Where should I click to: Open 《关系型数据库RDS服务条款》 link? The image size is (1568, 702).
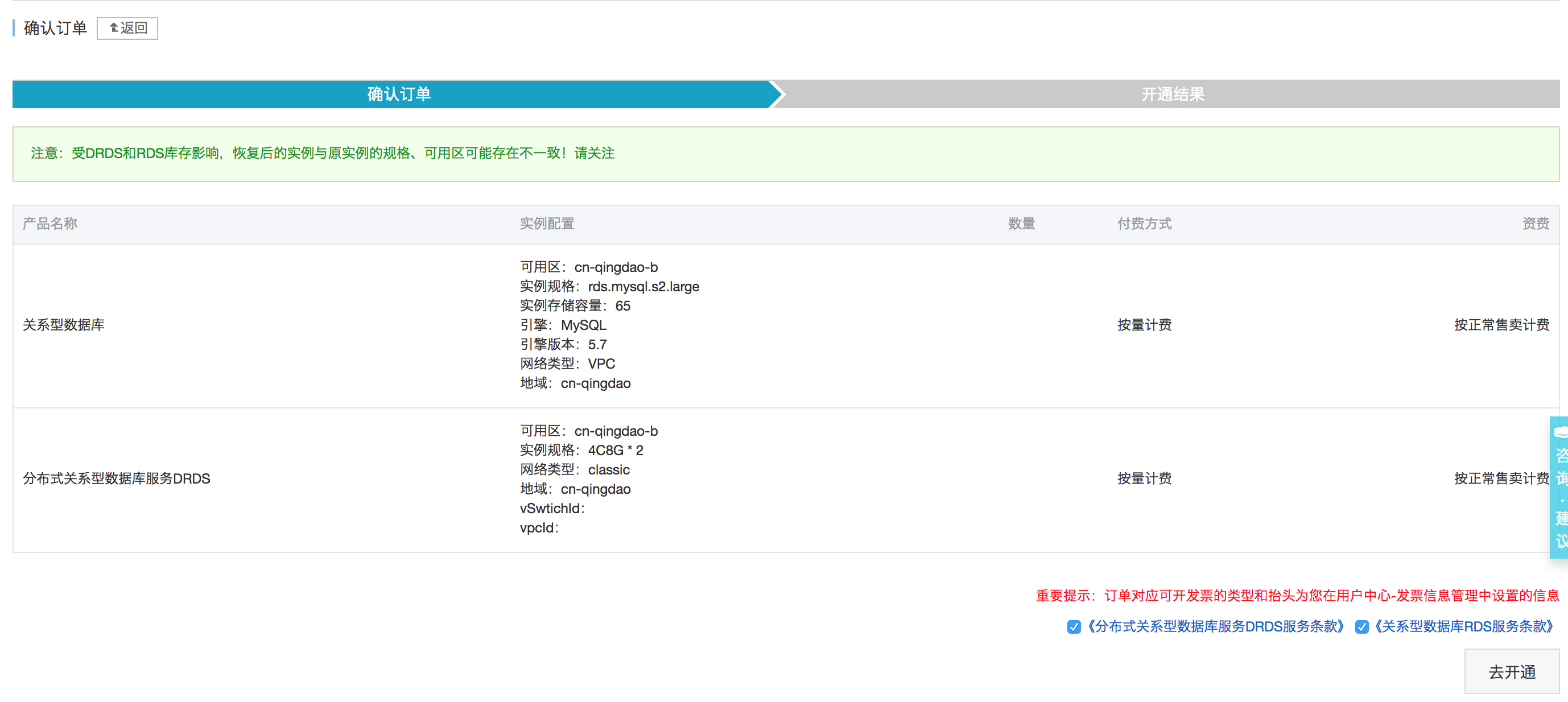click(1464, 626)
